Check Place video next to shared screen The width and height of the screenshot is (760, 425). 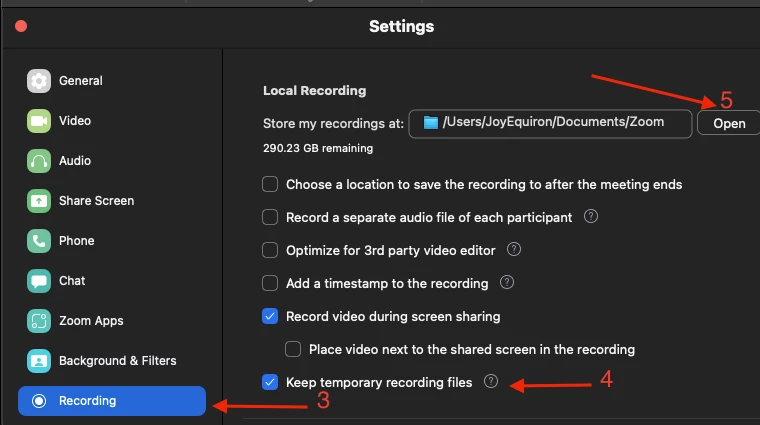point(293,349)
